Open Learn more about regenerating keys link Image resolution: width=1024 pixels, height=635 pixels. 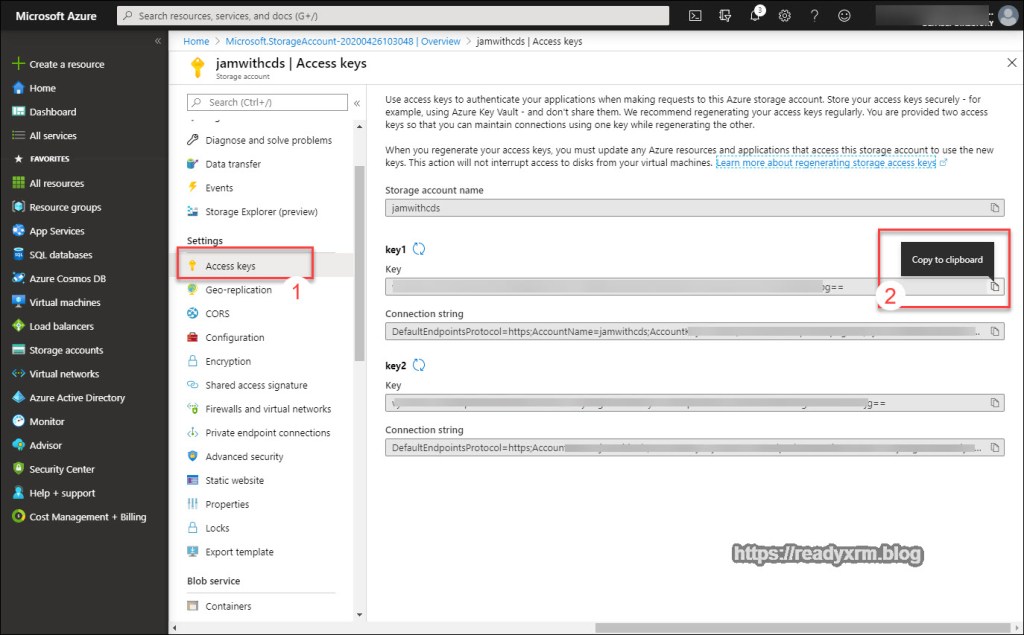coord(826,162)
